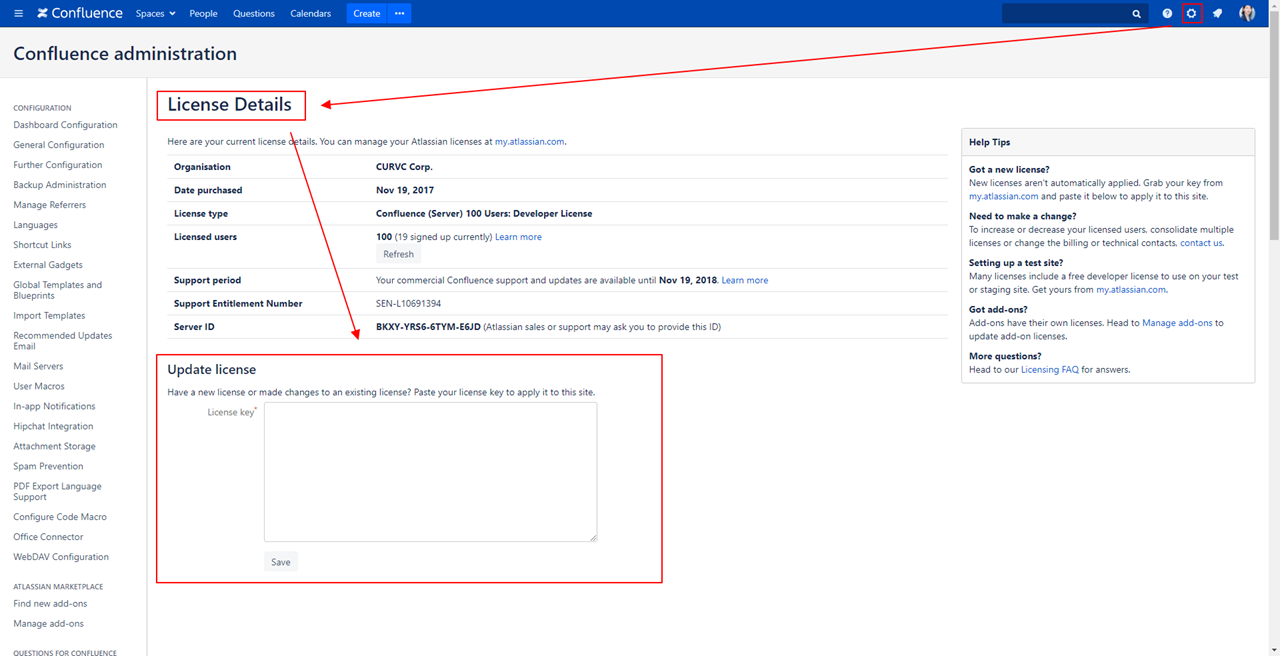Select Mail Servers in sidebar
Screen dimensions: 1280x656
point(38,366)
